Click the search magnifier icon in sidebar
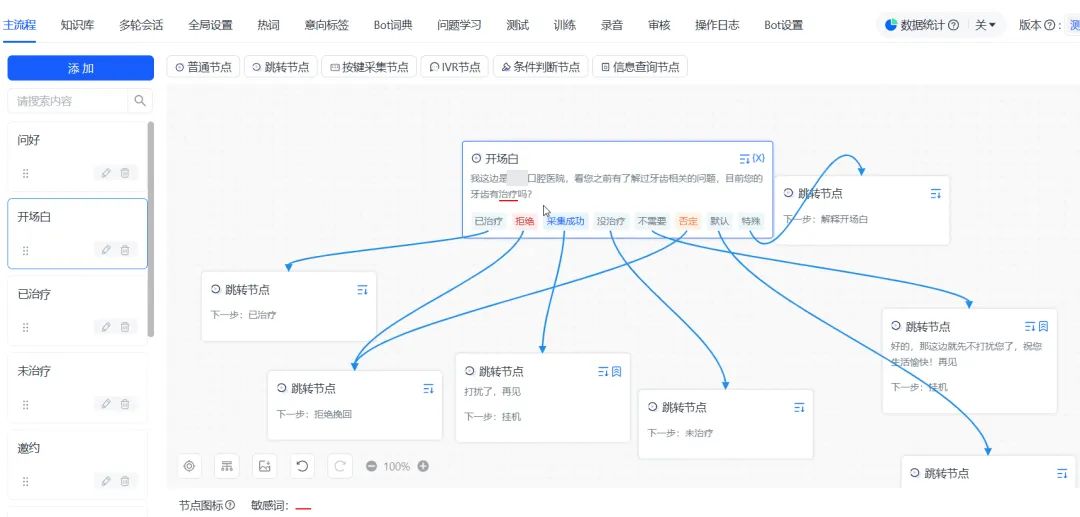 tap(140, 101)
